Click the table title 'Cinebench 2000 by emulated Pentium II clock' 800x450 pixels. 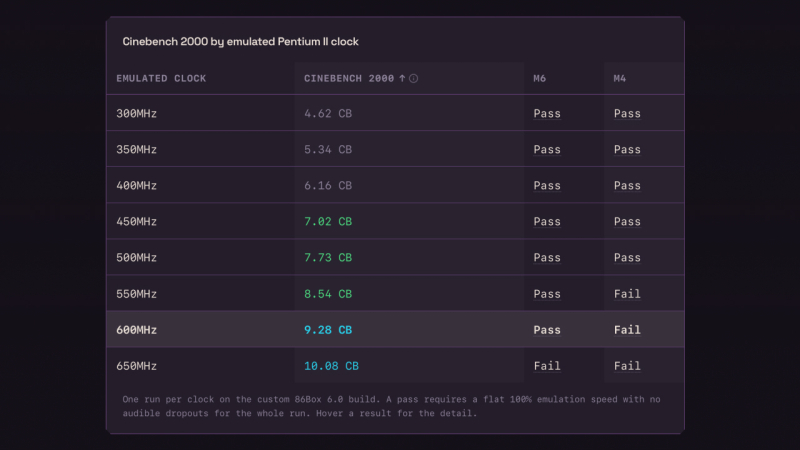[240, 41]
